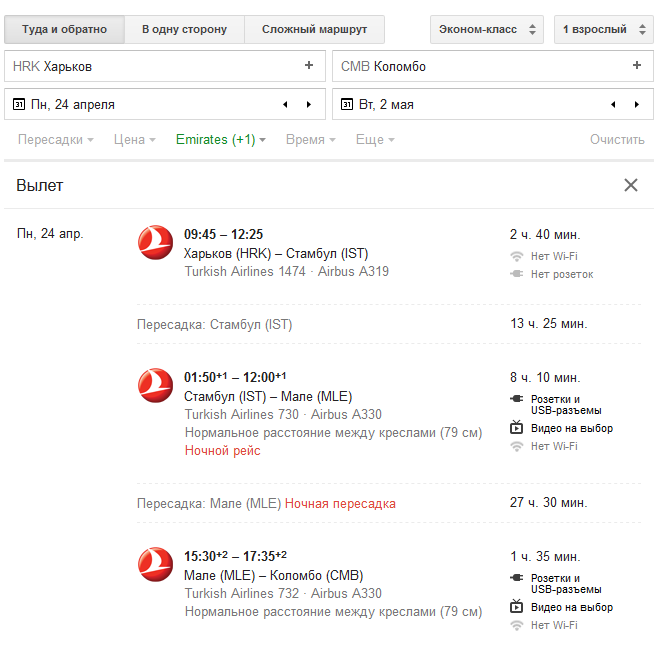Image resolution: width=664 pixels, height=672 pixels.
Task: Close the Вылет flight details panel
Action: 631,185
